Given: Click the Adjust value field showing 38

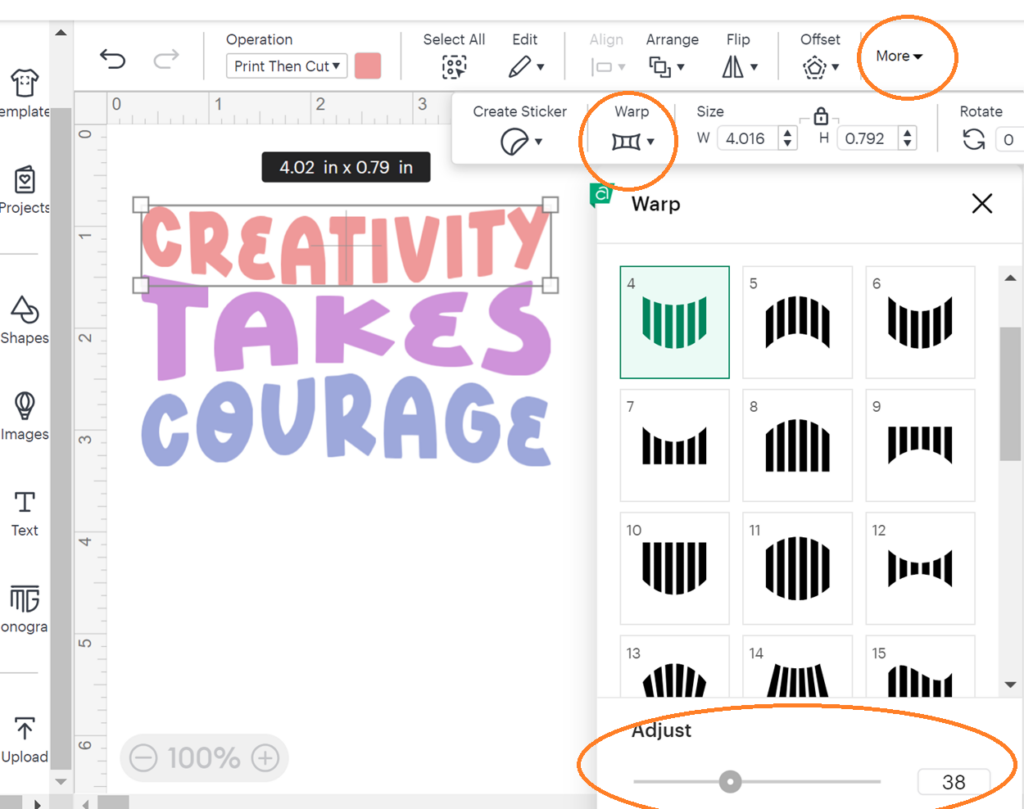Looking at the screenshot, I should pos(953,782).
